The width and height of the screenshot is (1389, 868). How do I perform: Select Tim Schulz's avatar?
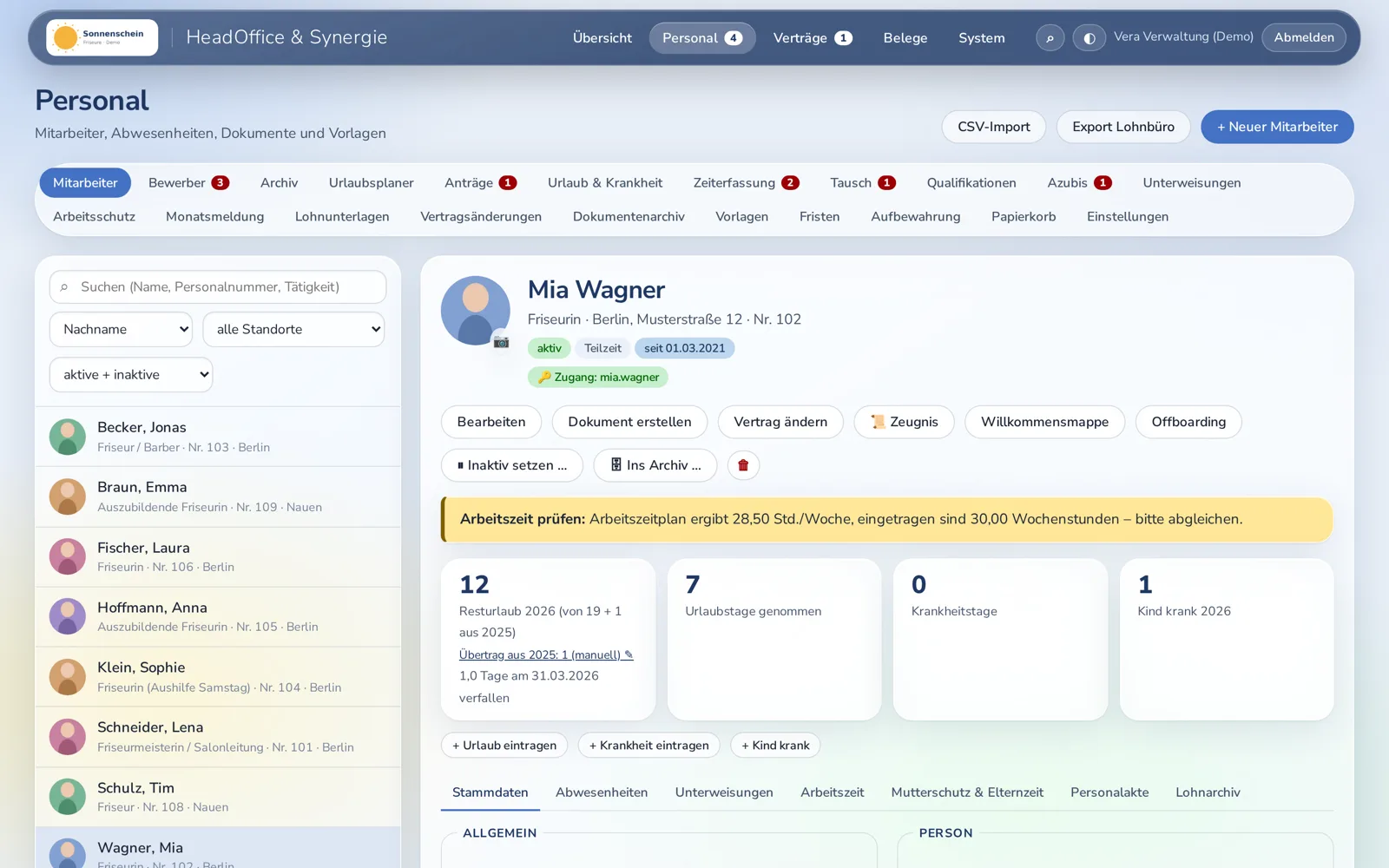click(68, 797)
